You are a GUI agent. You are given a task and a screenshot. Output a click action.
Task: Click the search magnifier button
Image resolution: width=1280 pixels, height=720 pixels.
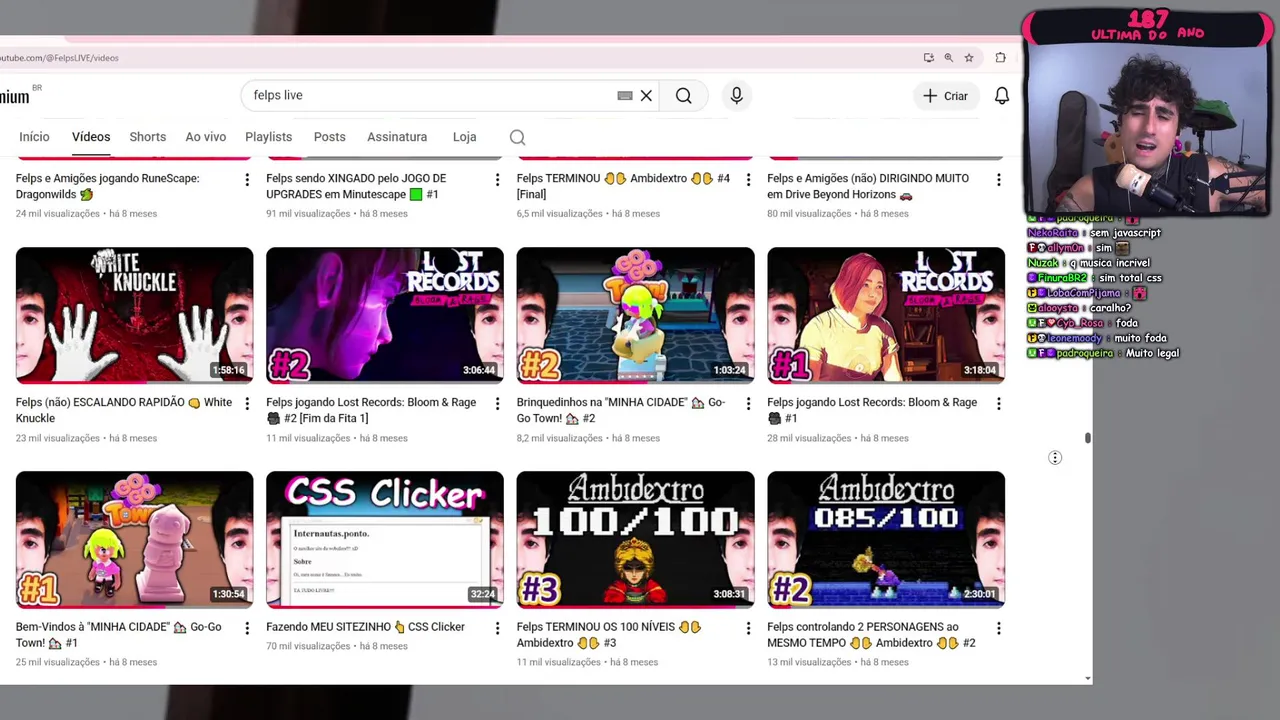click(683, 96)
